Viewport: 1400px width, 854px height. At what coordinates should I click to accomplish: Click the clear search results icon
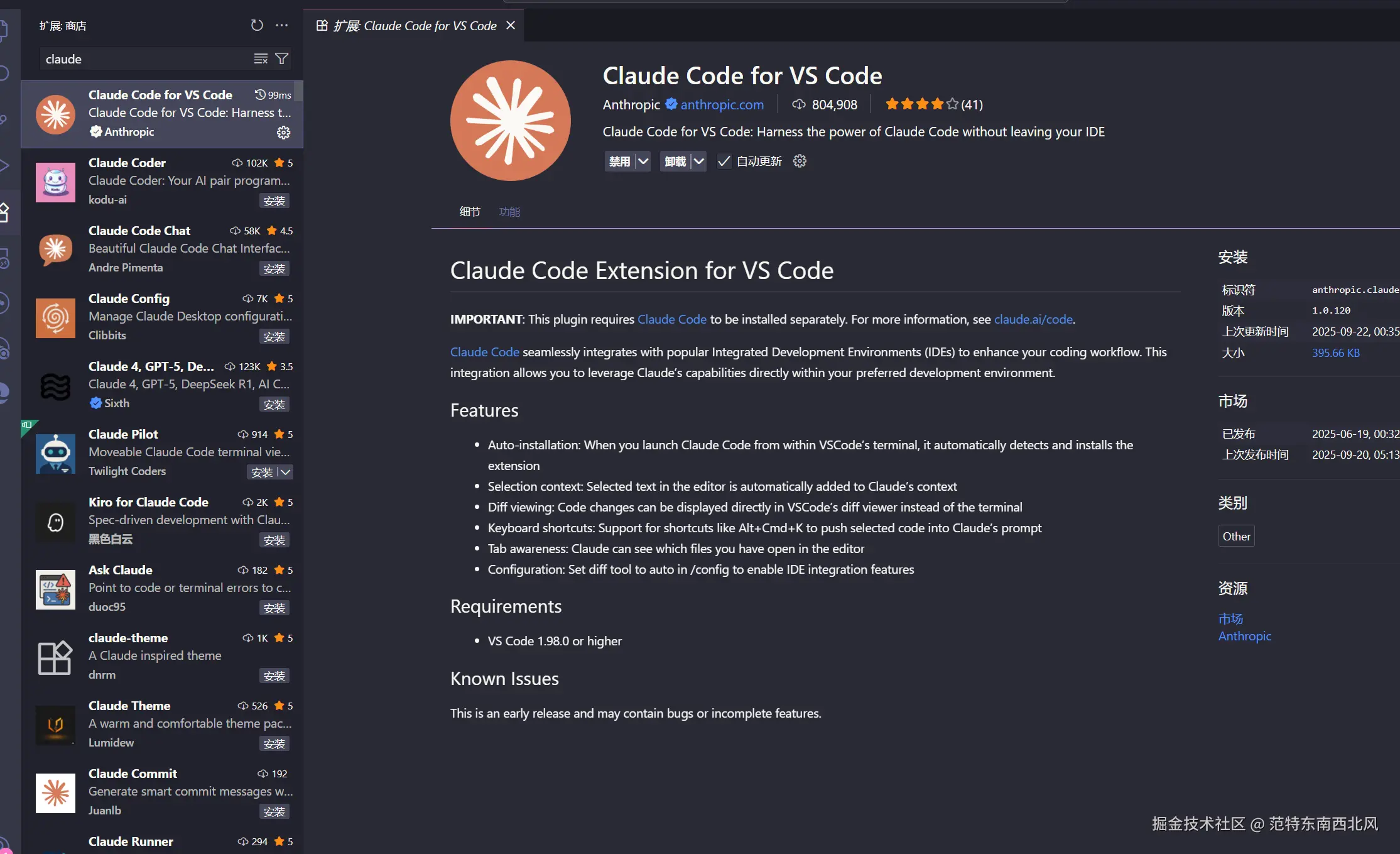(x=260, y=58)
